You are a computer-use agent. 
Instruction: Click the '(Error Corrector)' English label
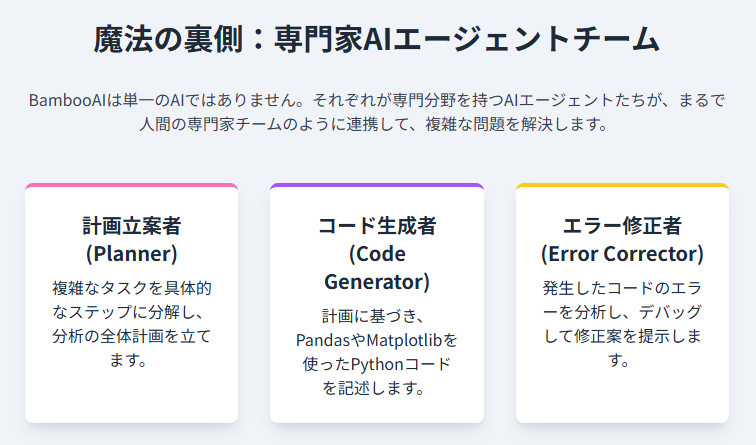click(622, 252)
